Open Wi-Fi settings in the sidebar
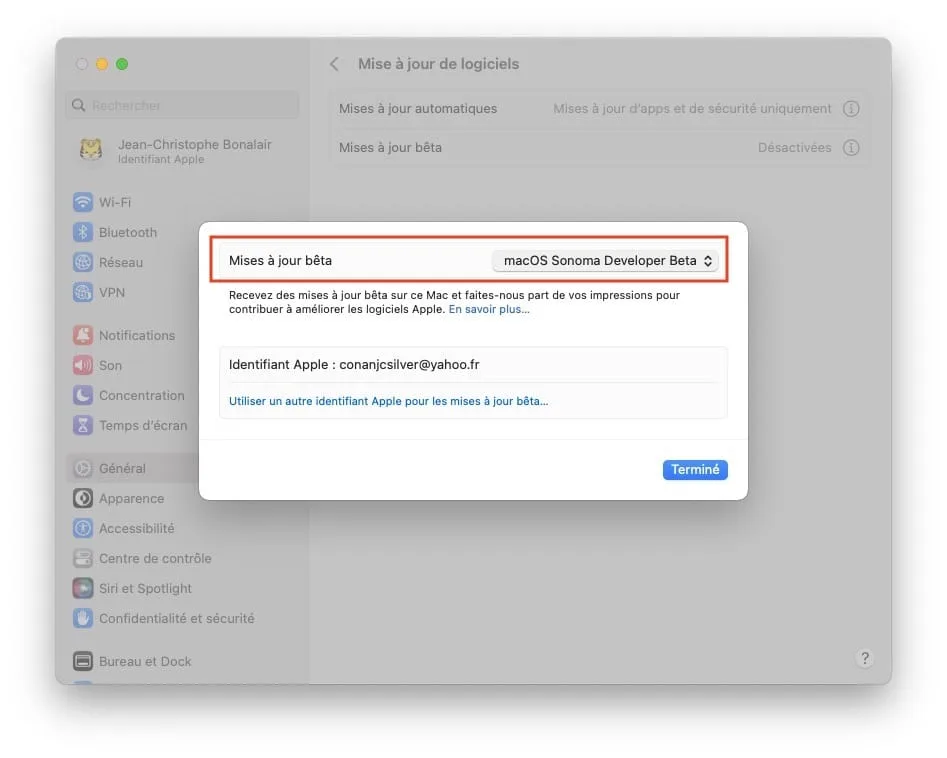Screen dimensions: 947x758 point(110,202)
